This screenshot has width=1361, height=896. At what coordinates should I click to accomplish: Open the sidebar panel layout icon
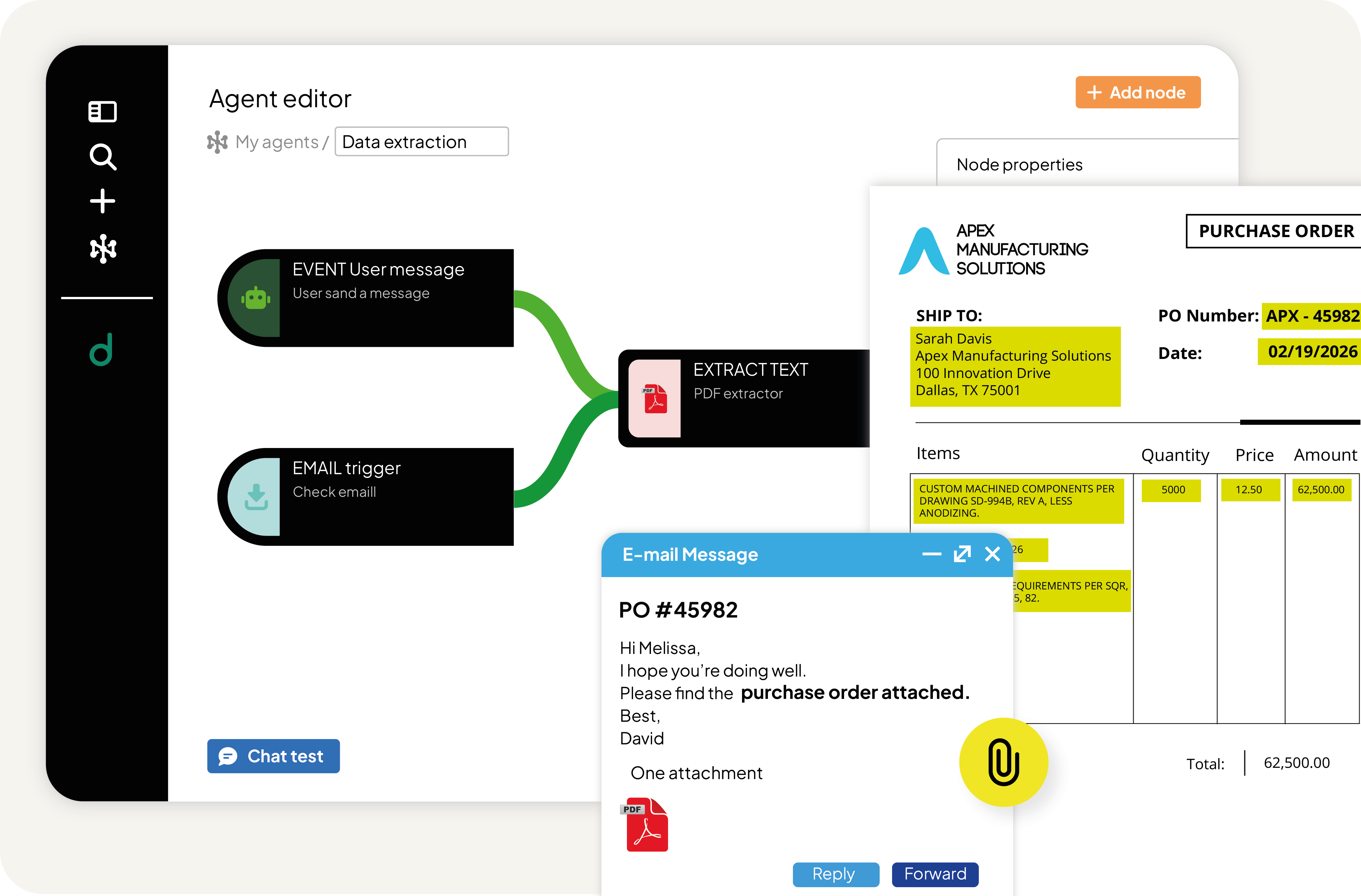click(x=103, y=111)
